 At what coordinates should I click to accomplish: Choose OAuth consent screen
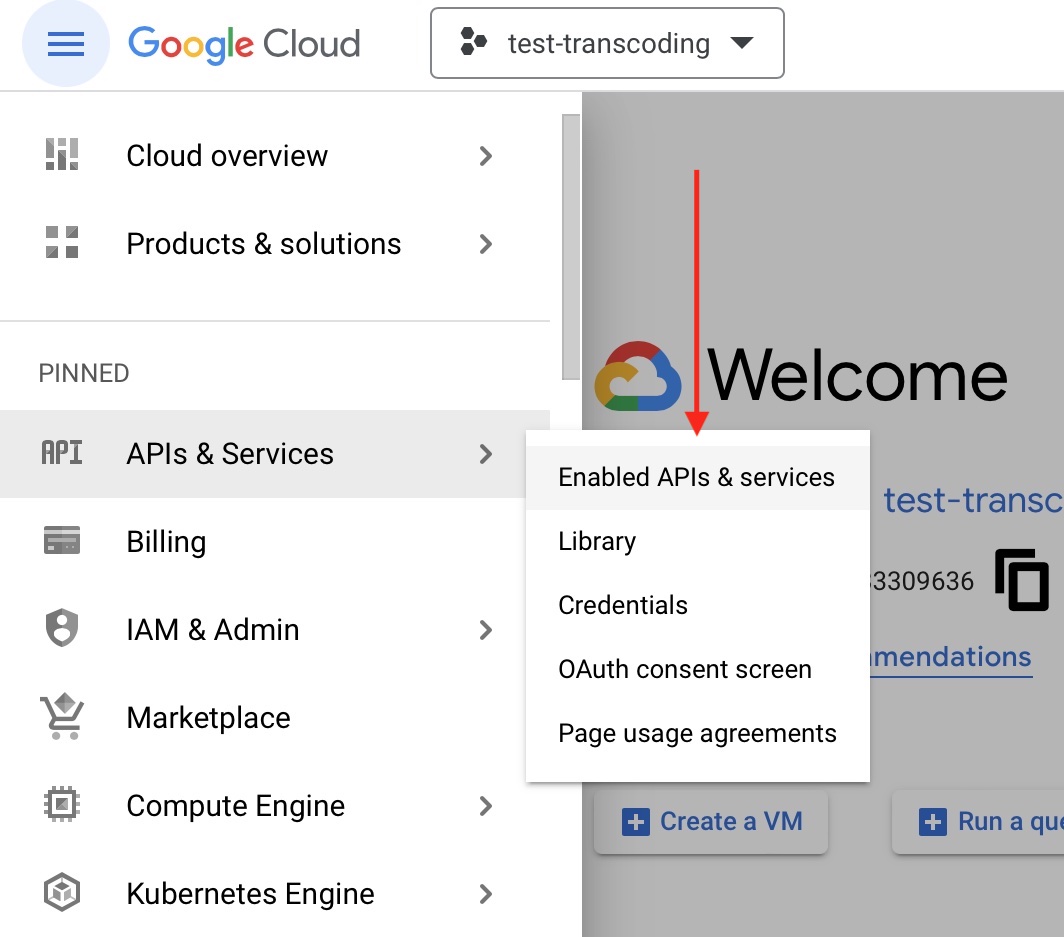pyautogui.click(x=698, y=670)
